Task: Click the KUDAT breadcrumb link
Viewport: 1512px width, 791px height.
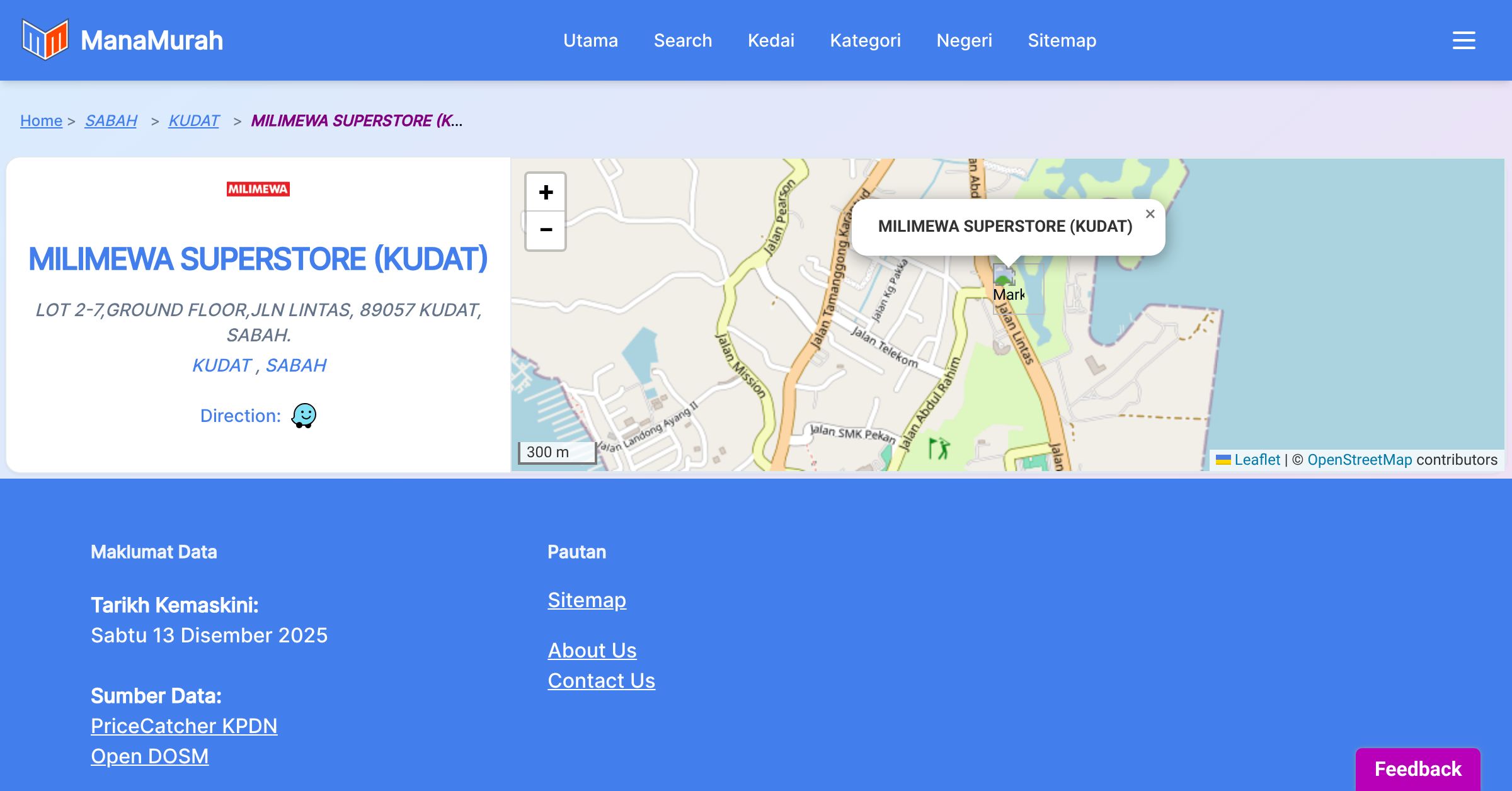Action: point(193,120)
